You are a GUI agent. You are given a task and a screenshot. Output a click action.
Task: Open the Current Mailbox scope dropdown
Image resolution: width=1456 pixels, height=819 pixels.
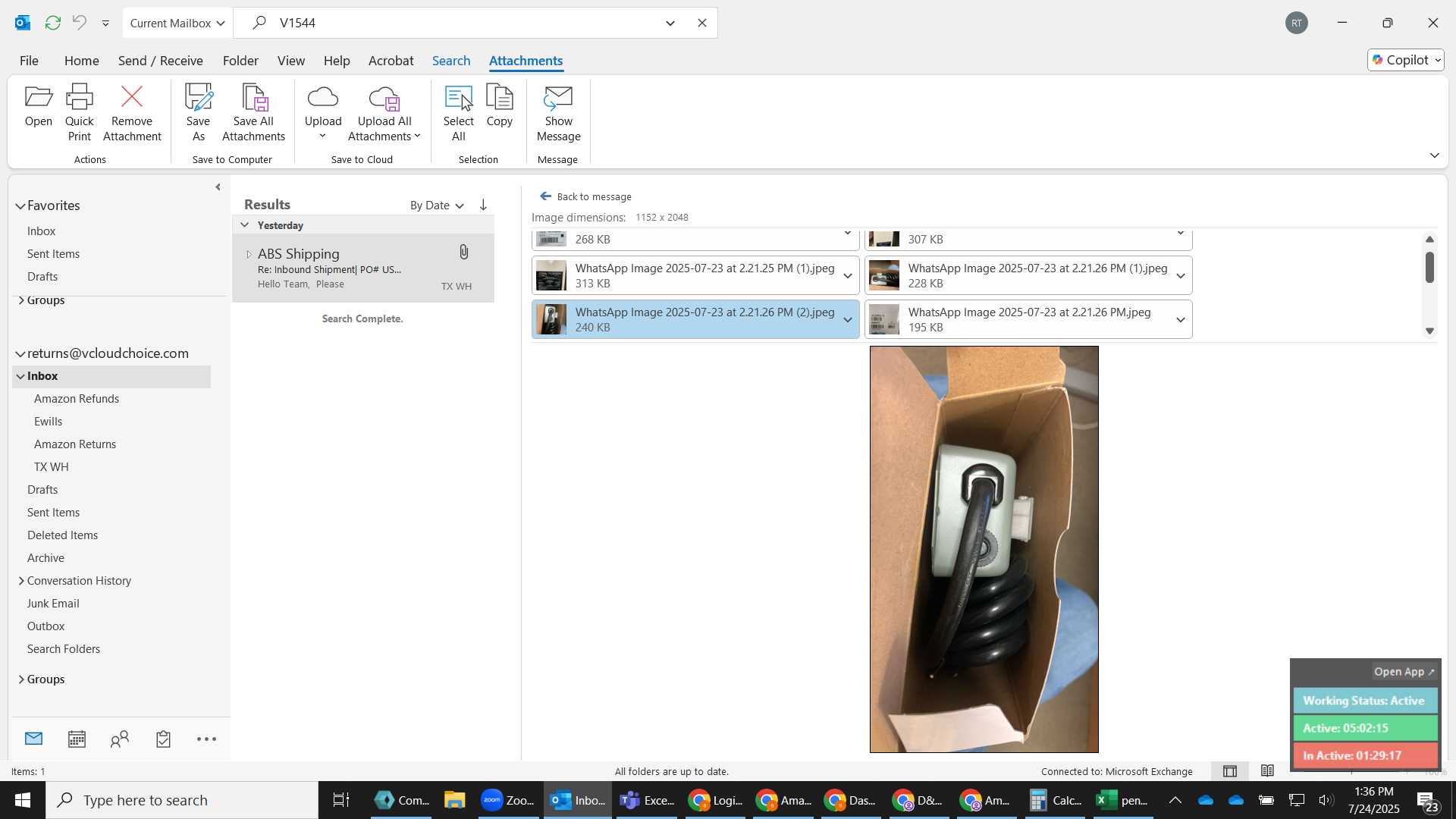click(x=177, y=23)
